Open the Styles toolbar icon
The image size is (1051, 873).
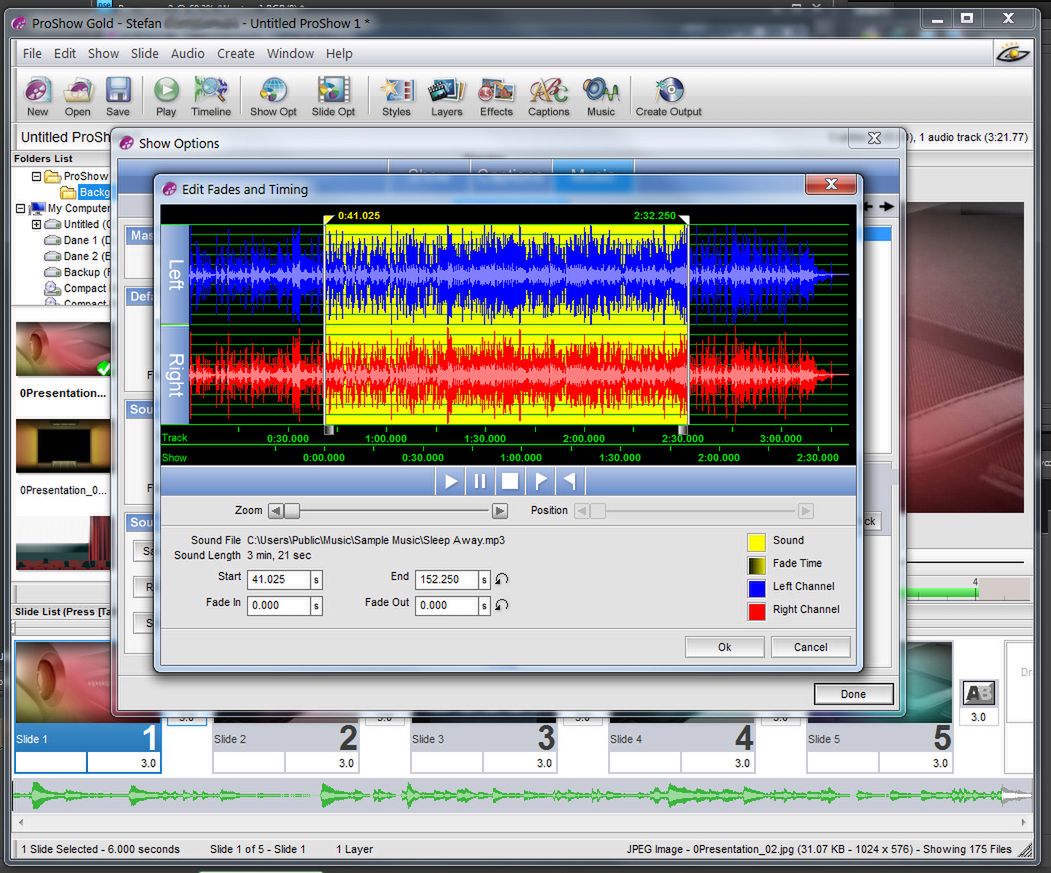(396, 97)
